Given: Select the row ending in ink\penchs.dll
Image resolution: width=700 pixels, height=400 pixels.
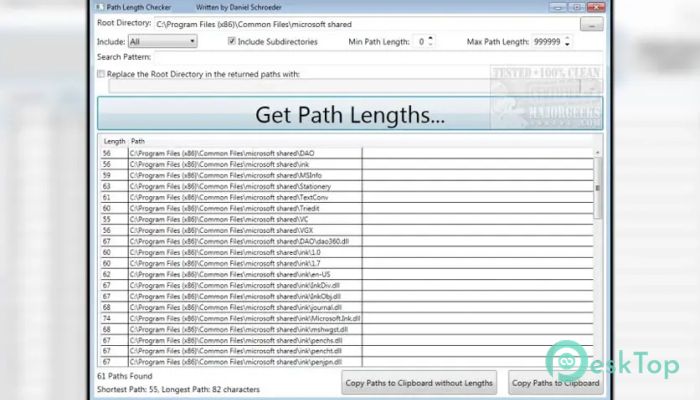Looking at the screenshot, I should 347,340.
